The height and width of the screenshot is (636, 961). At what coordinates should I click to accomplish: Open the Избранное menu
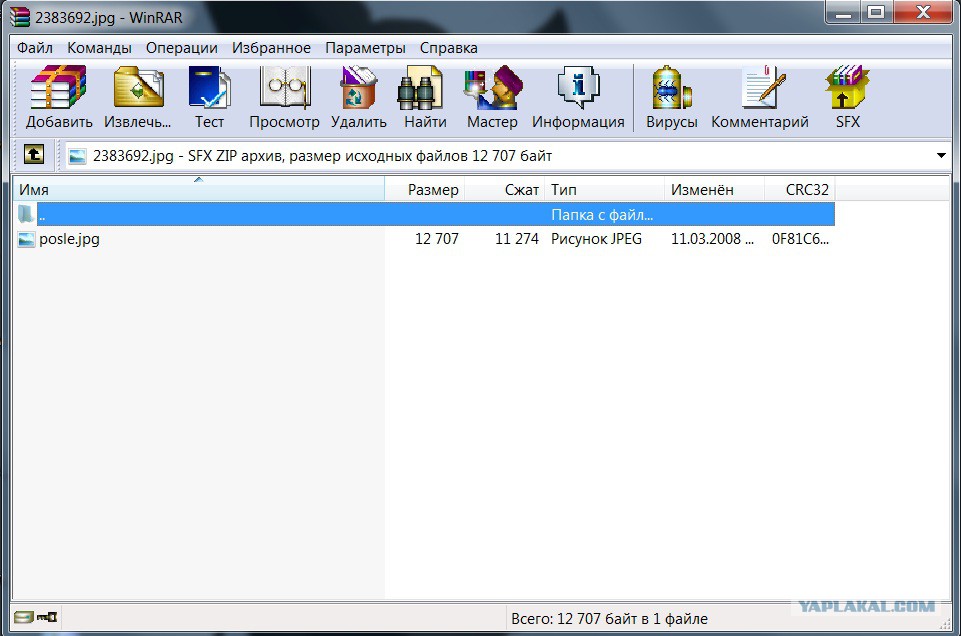coord(271,48)
